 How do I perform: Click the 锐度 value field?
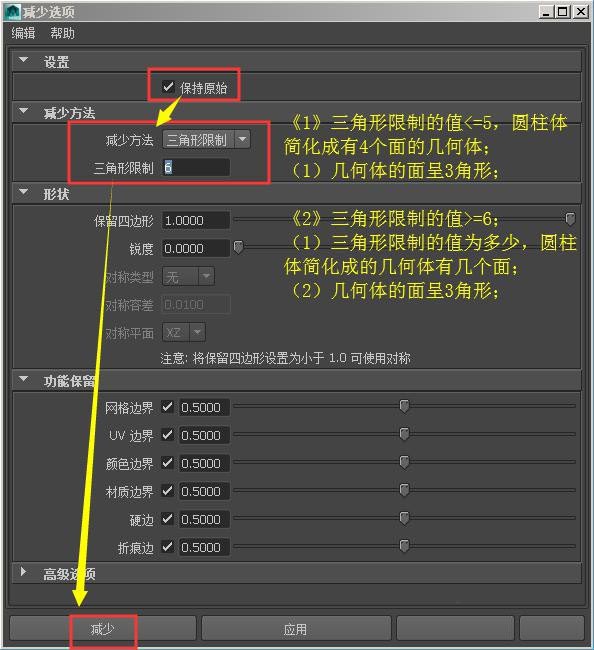(x=196, y=248)
